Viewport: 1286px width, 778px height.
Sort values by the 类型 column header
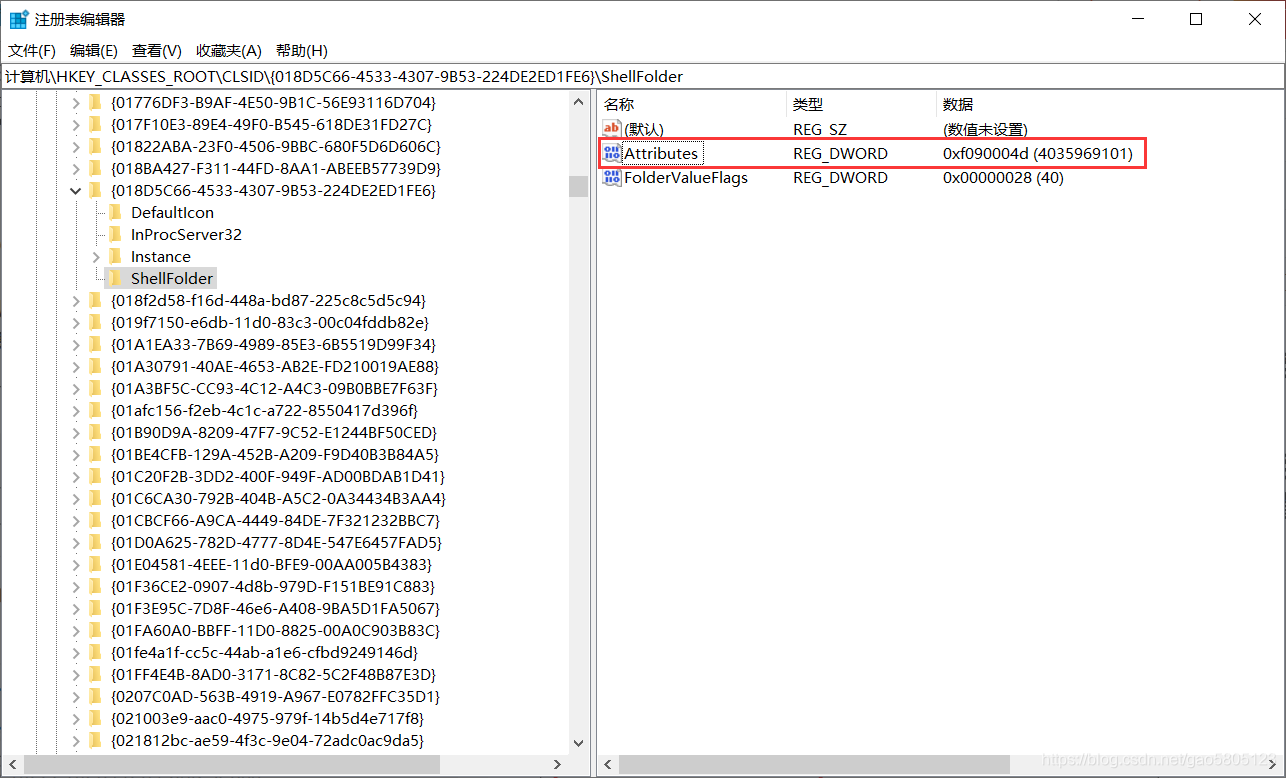pos(861,104)
